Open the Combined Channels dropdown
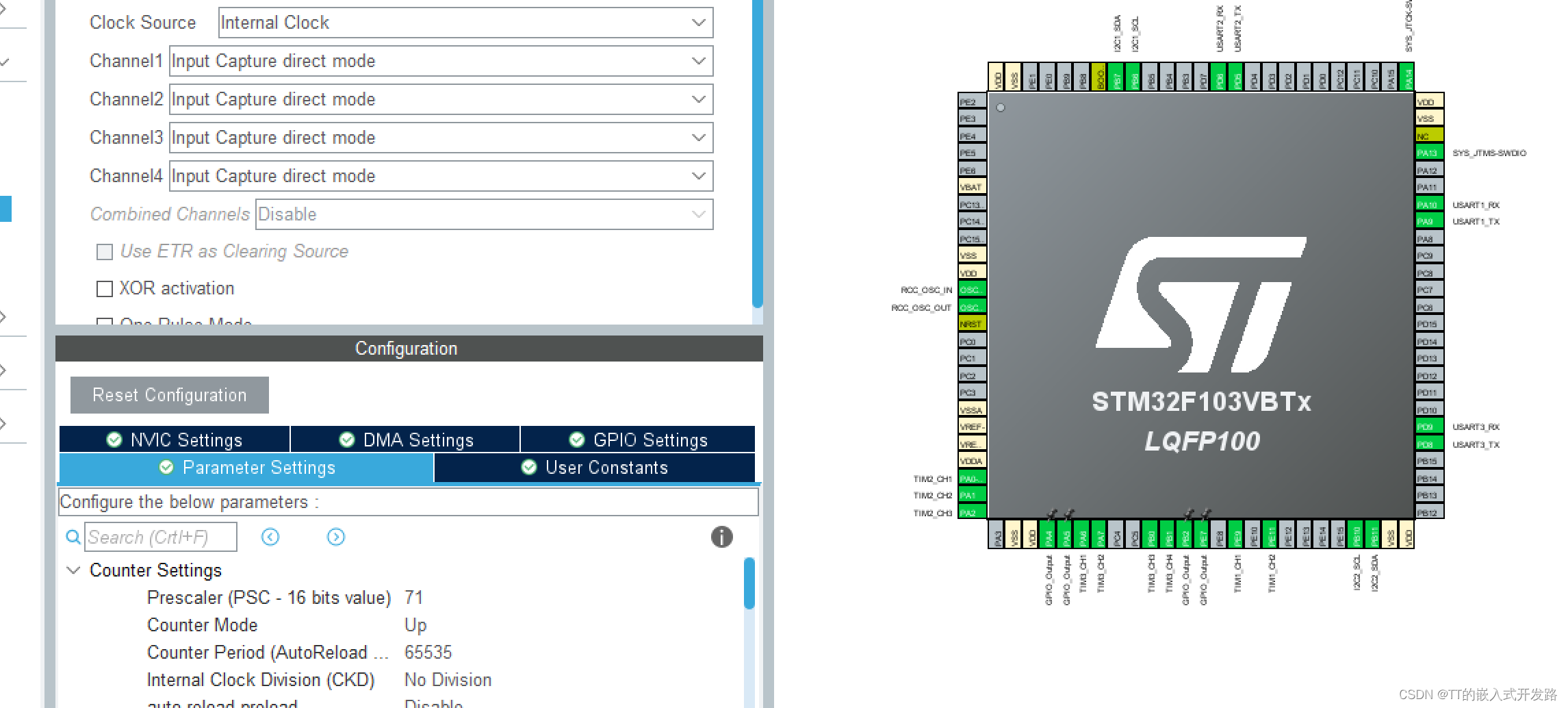The width and height of the screenshot is (1568, 708). pyautogui.click(x=485, y=214)
